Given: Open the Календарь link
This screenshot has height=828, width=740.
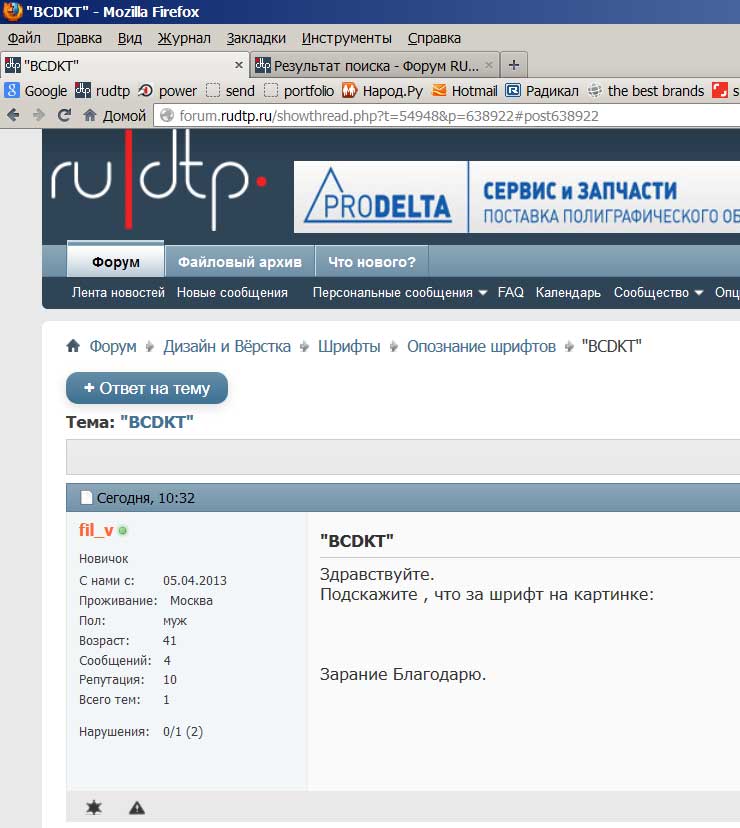Looking at the screenshot, I should (x=568, y=292).
